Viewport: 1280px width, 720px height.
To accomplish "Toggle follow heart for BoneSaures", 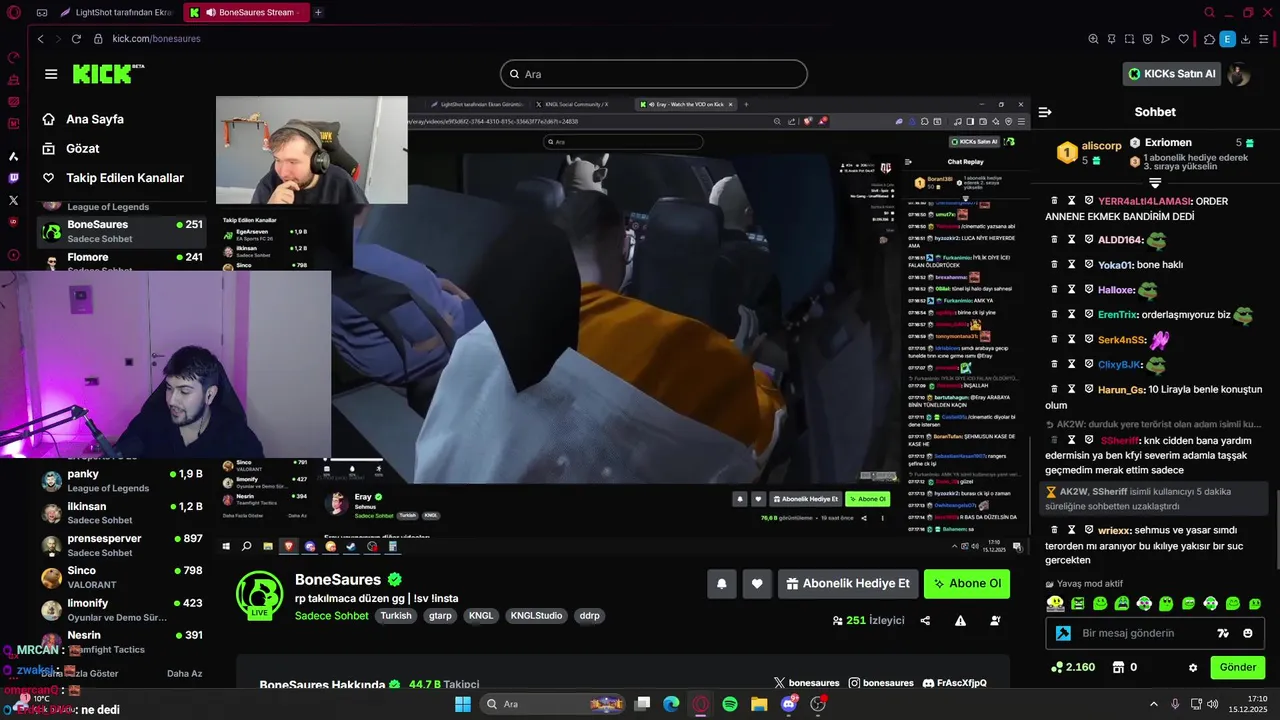I will coord(757,584).
